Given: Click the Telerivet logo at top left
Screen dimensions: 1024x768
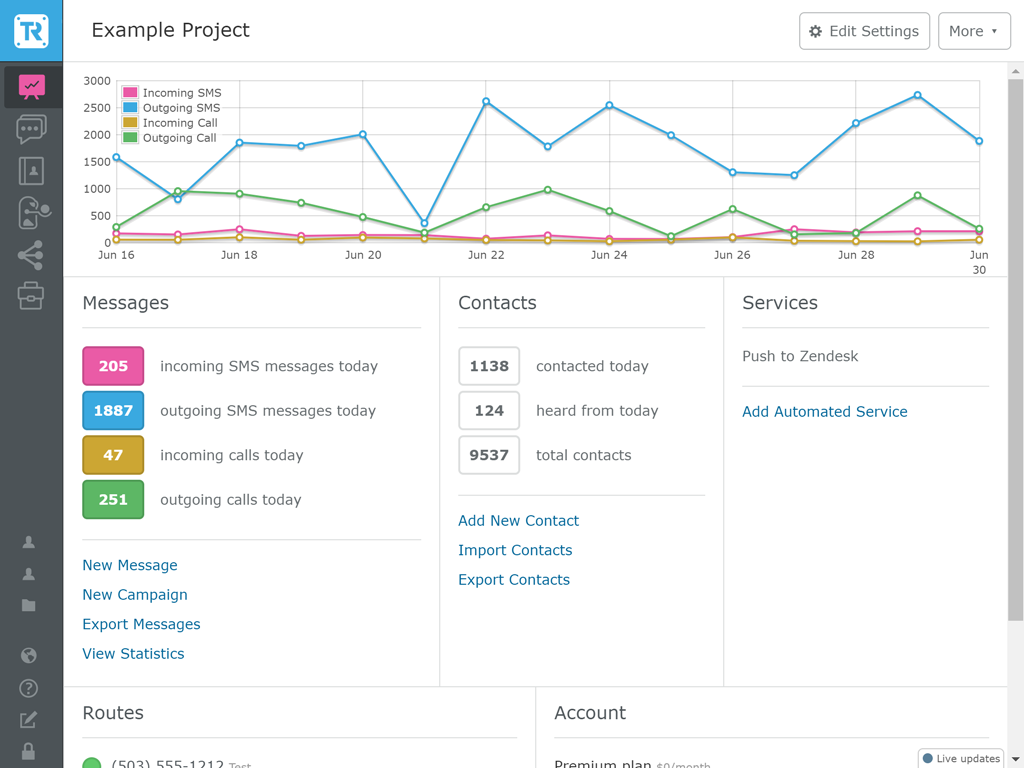Looking at the screenshot, I should pyautogui.click(x=31, y=31).
